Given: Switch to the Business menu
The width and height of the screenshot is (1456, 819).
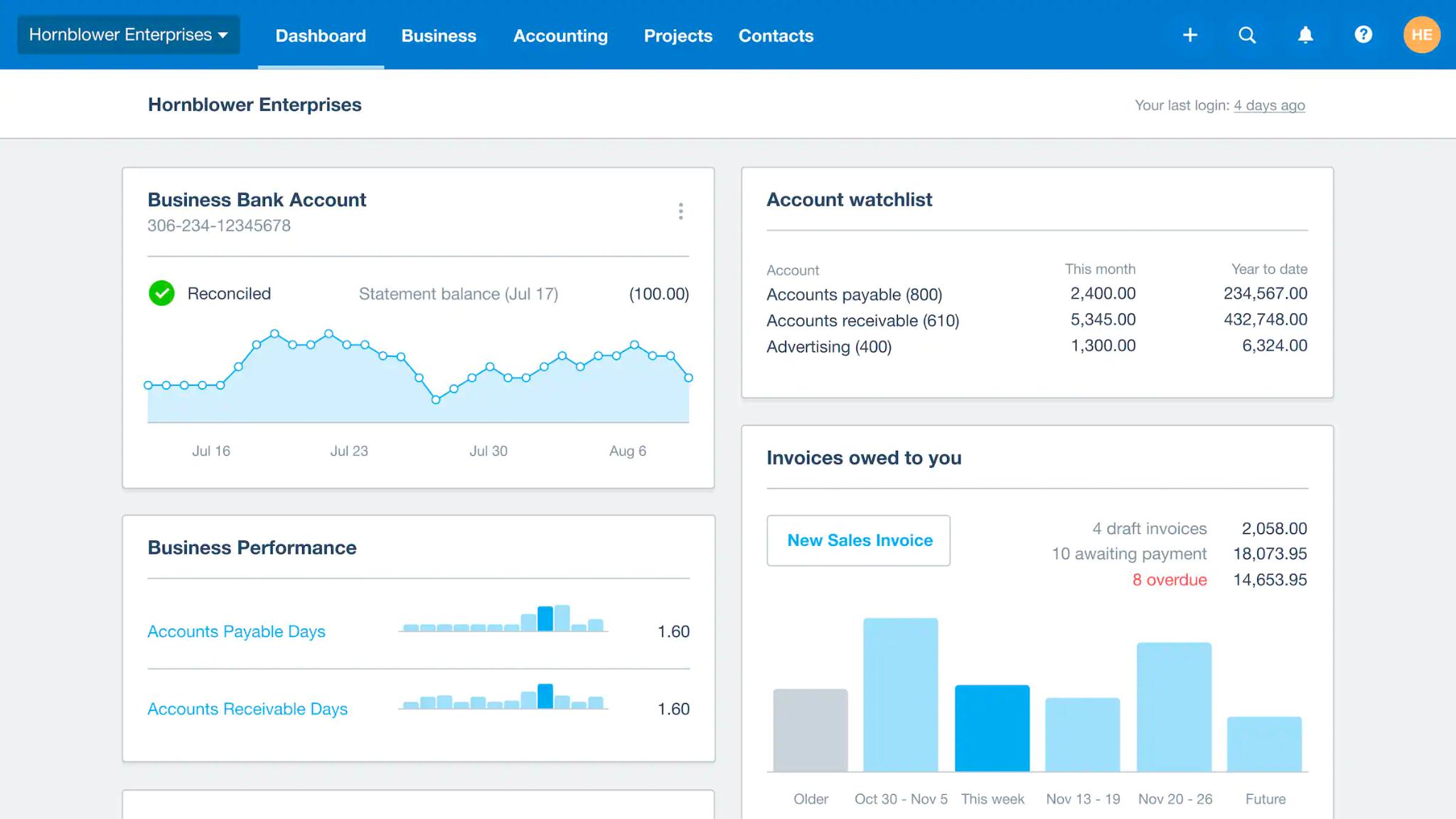Looking at the screenshot, I should 439,36.
